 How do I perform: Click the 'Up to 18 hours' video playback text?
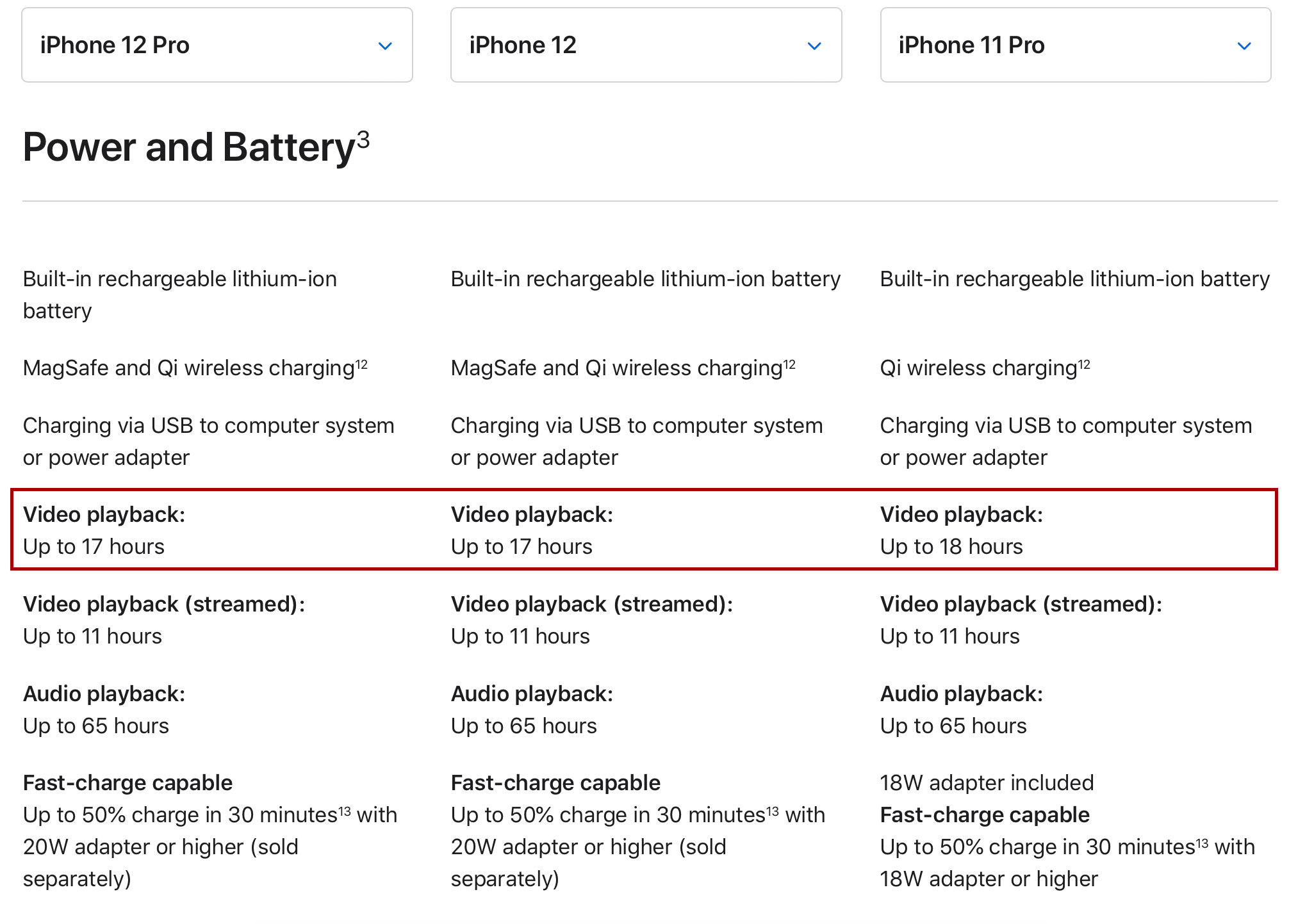[951, 547]
